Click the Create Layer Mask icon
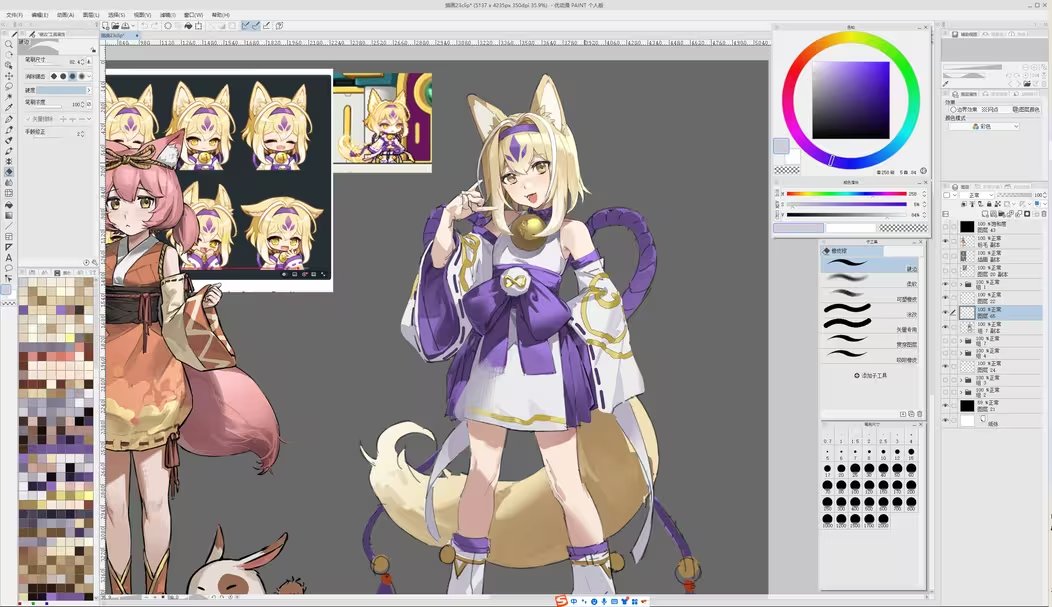 tap(1027, 214)
